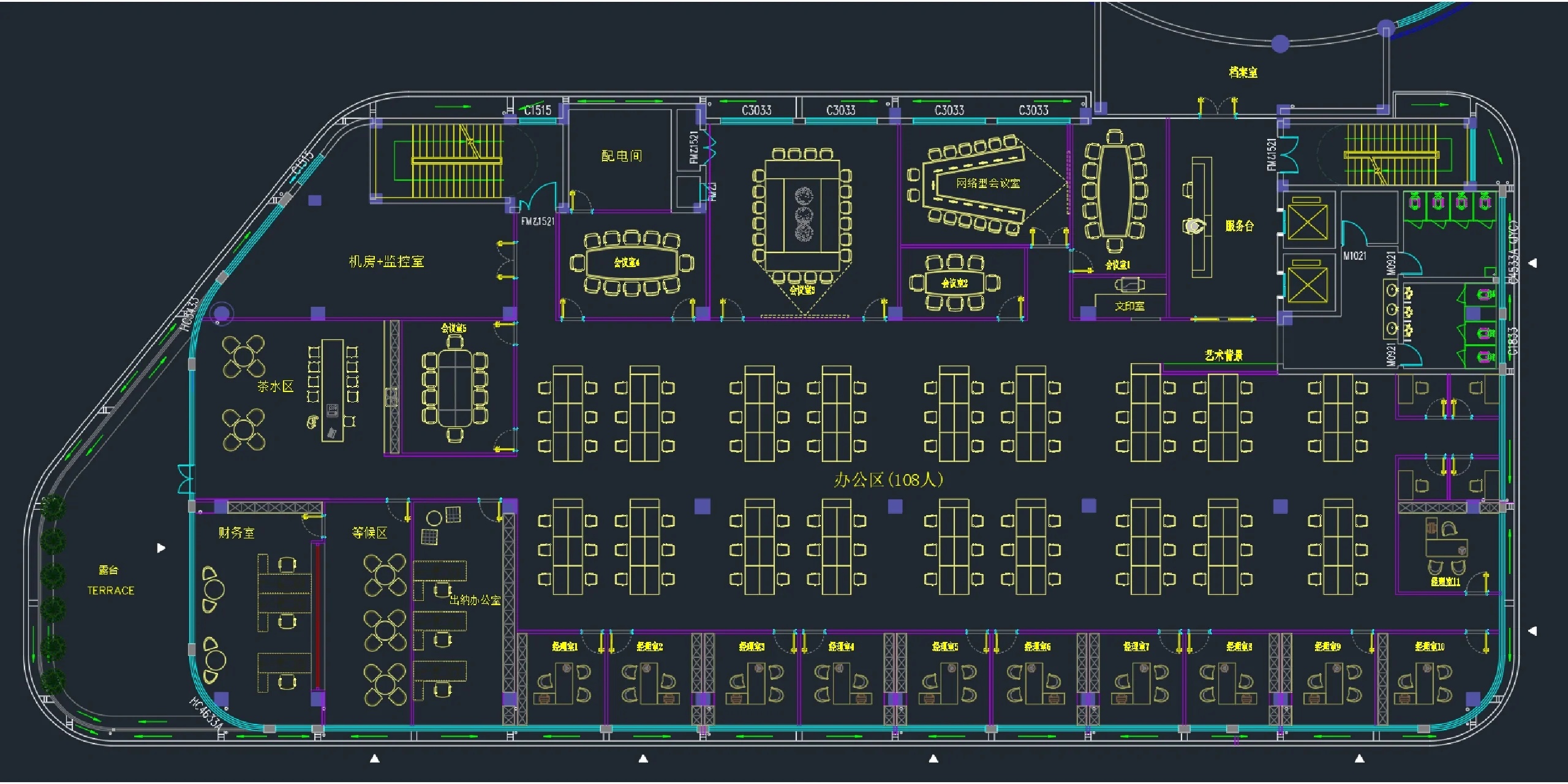Select the 财务室 room label
The width and height of the screenshot is (1568, 784).
point(236,533)
